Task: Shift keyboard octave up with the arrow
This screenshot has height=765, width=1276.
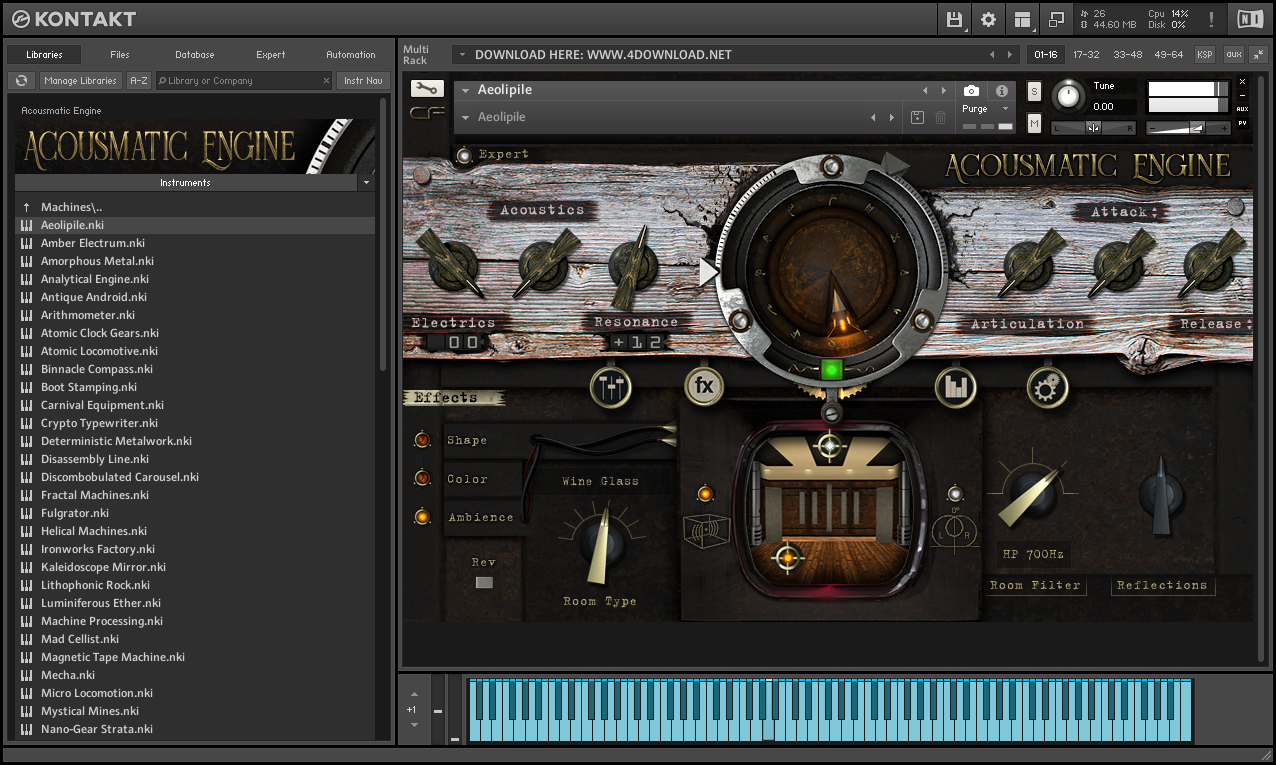Action: 414,694
